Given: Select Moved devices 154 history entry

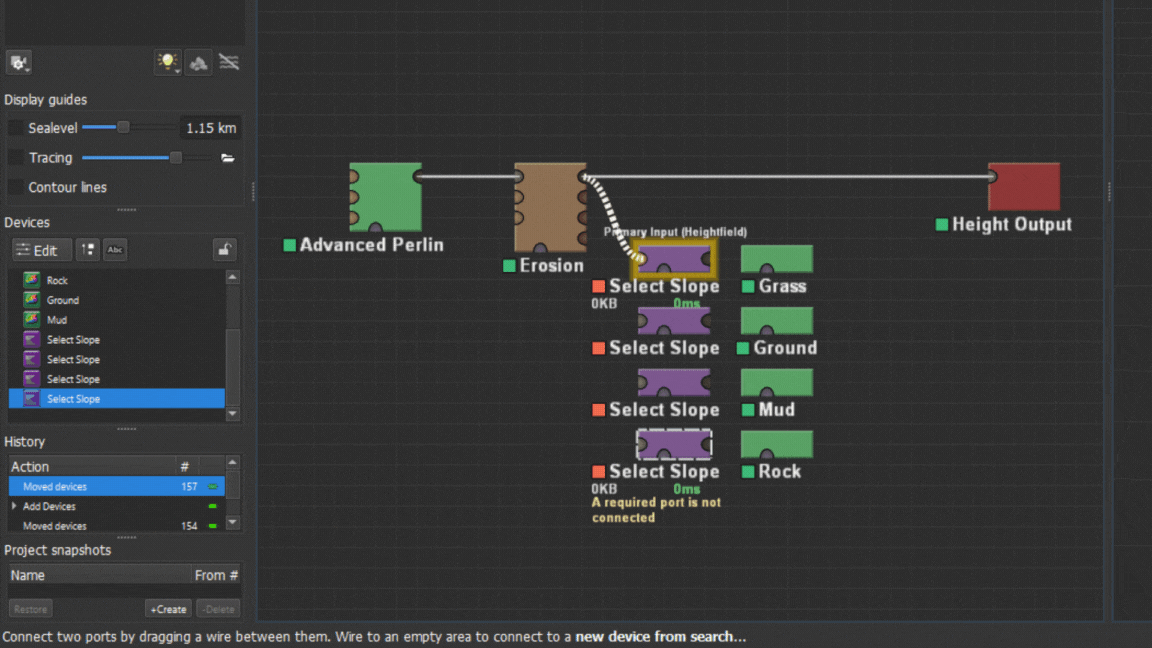Looking at the screenshot, I should coord(117,526).
